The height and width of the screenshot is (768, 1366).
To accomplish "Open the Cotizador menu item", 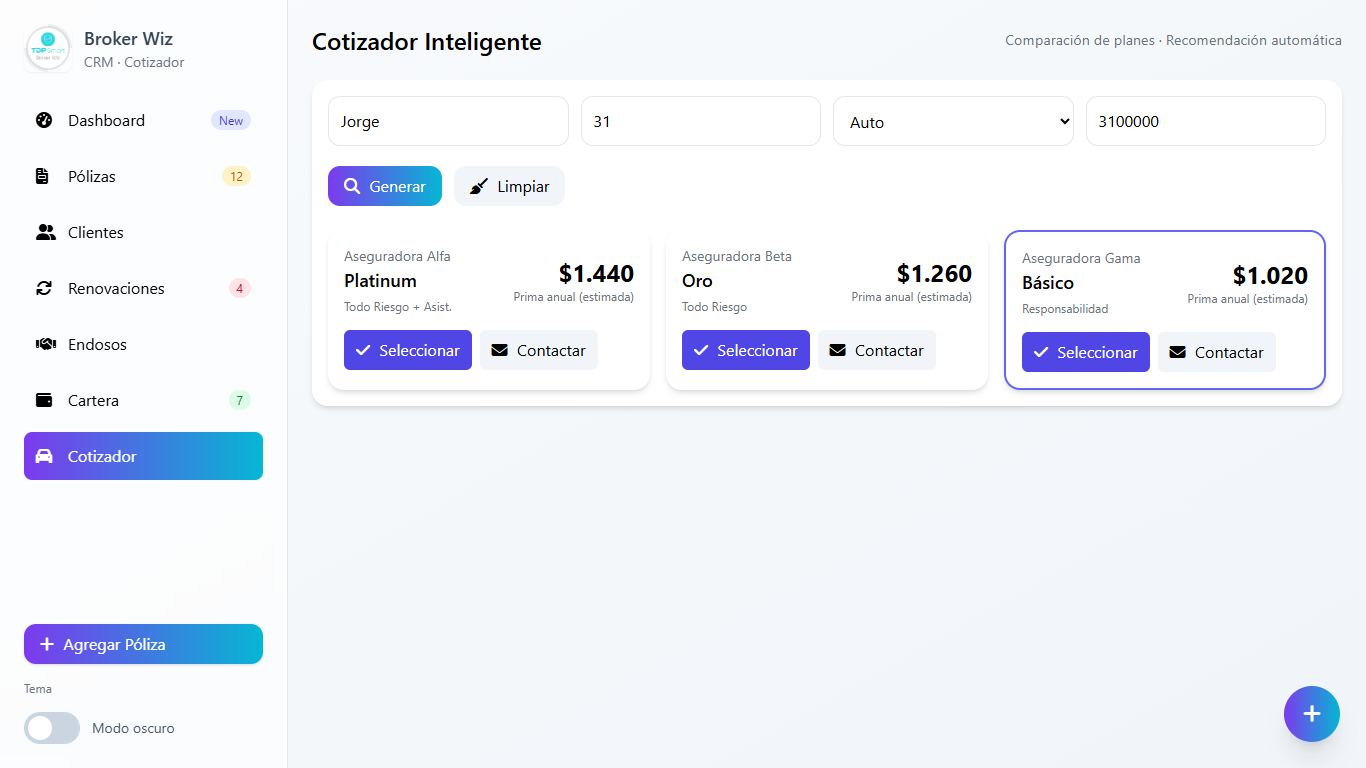I will click(143, 456).
